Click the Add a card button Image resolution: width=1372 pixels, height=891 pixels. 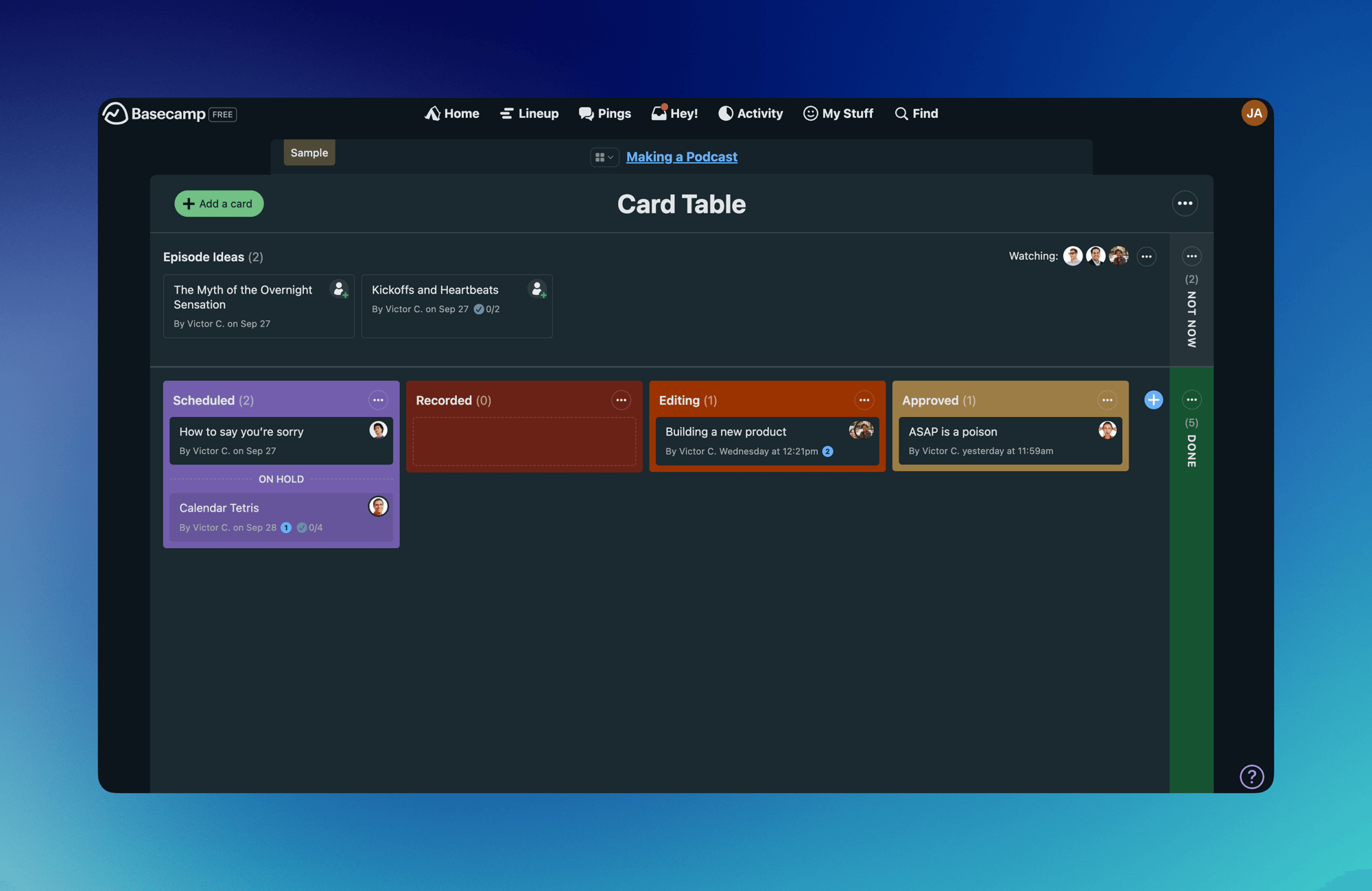point(219,204)
